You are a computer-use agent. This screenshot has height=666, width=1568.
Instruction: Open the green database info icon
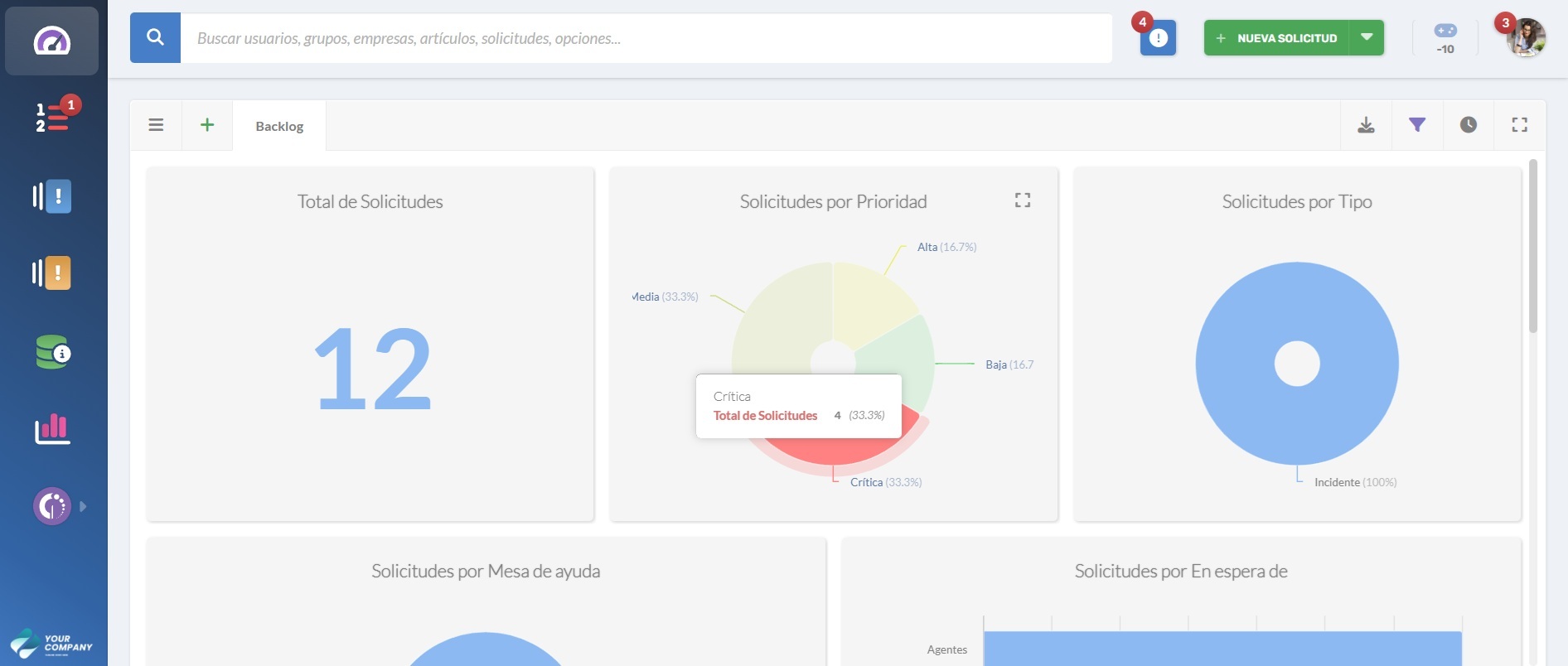click(x=52, y=352)
